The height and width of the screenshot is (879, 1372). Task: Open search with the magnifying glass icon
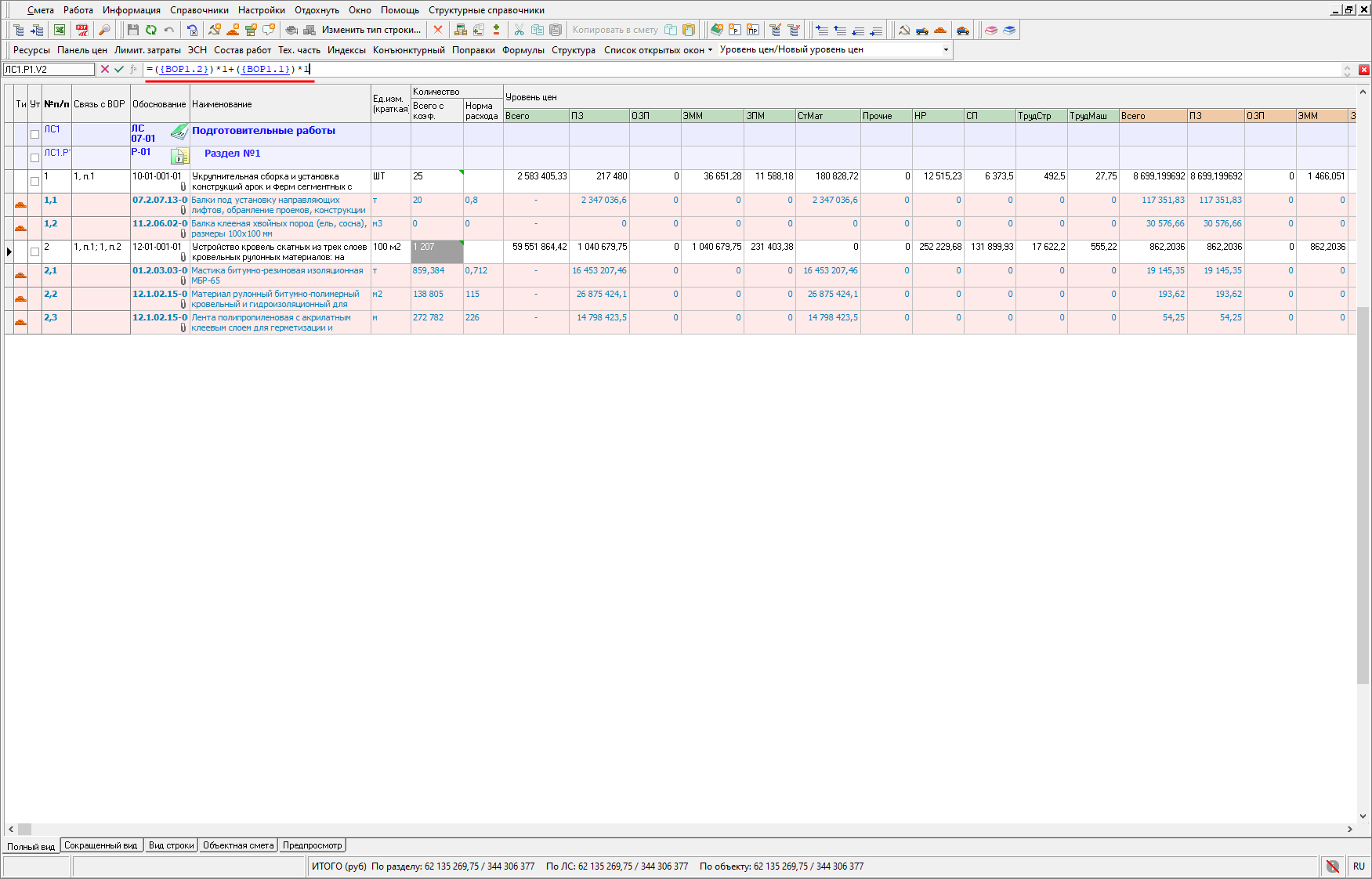point(104,30)
